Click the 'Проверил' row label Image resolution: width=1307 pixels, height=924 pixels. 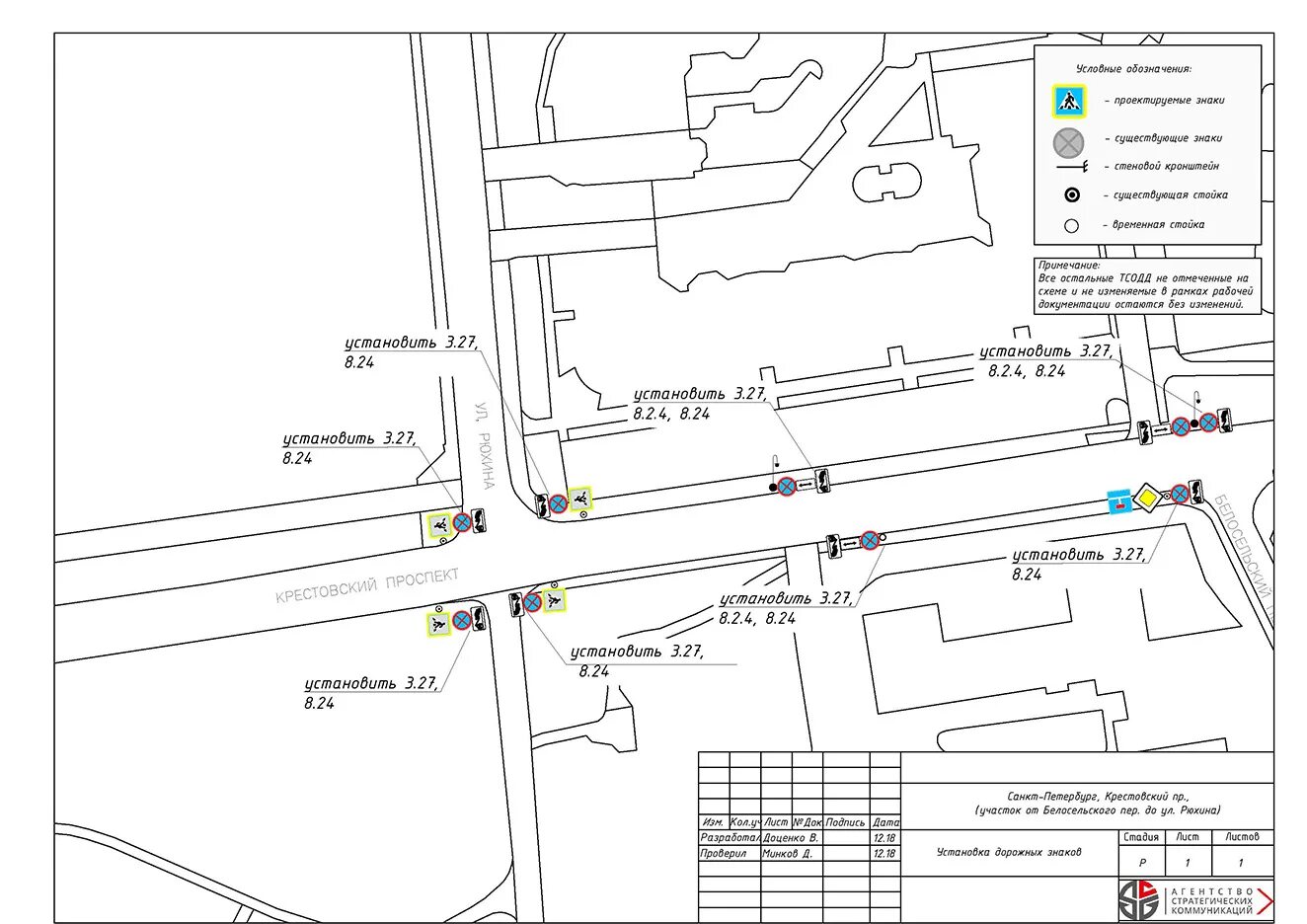(724, 854)
